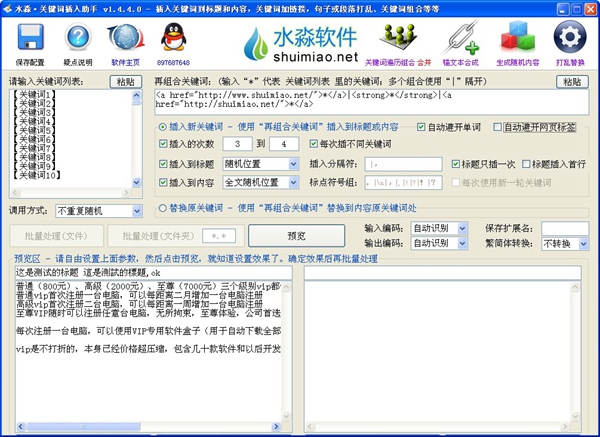
Task: Toggle 标题只插一次 checkbox
Action: point(455,164)
